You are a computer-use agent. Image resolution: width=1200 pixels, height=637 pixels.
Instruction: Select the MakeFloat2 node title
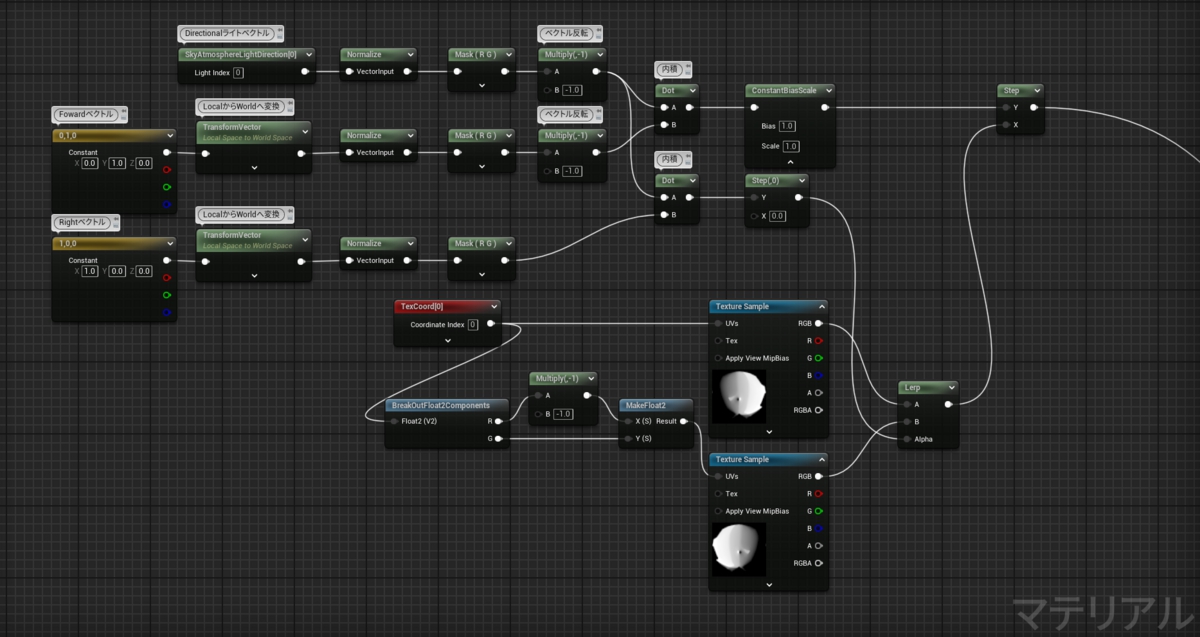coord(645,405)
